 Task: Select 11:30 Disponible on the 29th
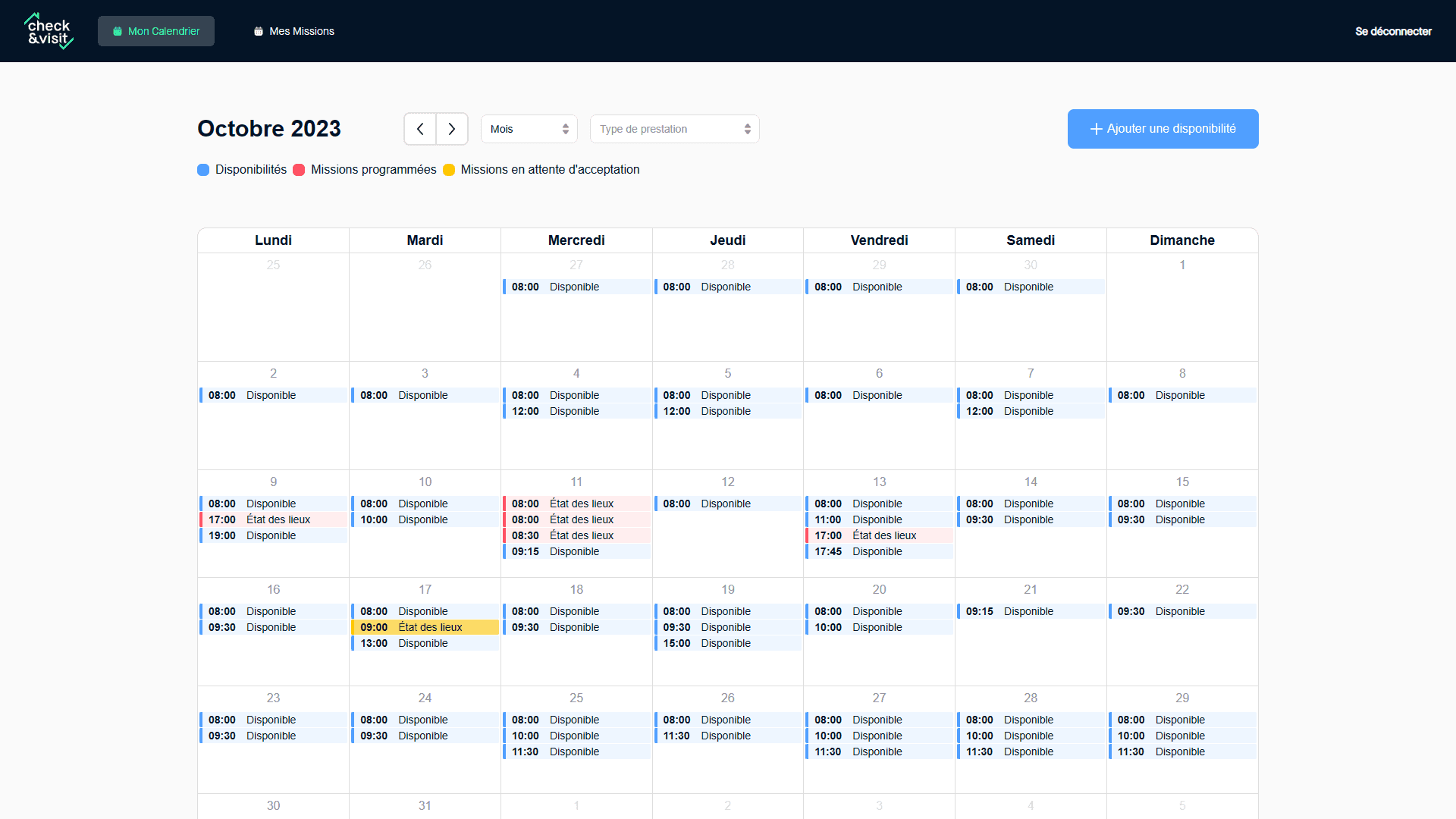click(1182, 752)
